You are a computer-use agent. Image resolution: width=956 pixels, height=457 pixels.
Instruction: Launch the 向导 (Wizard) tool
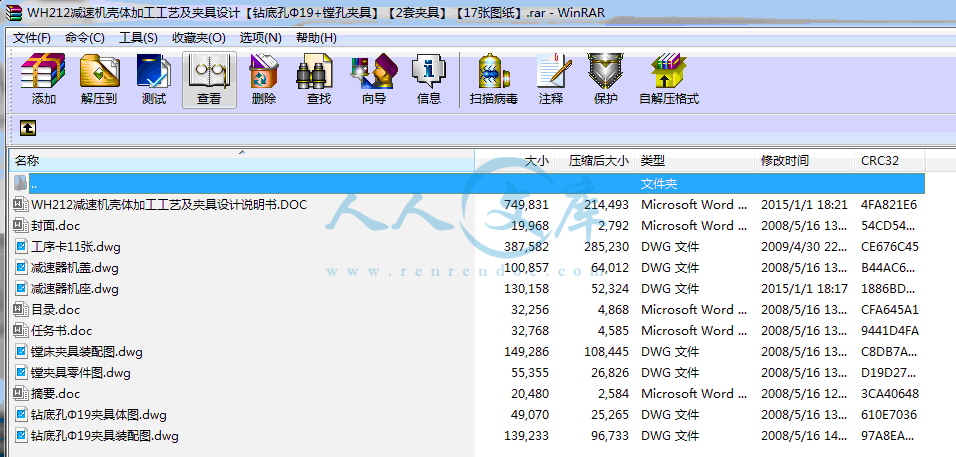374,79
